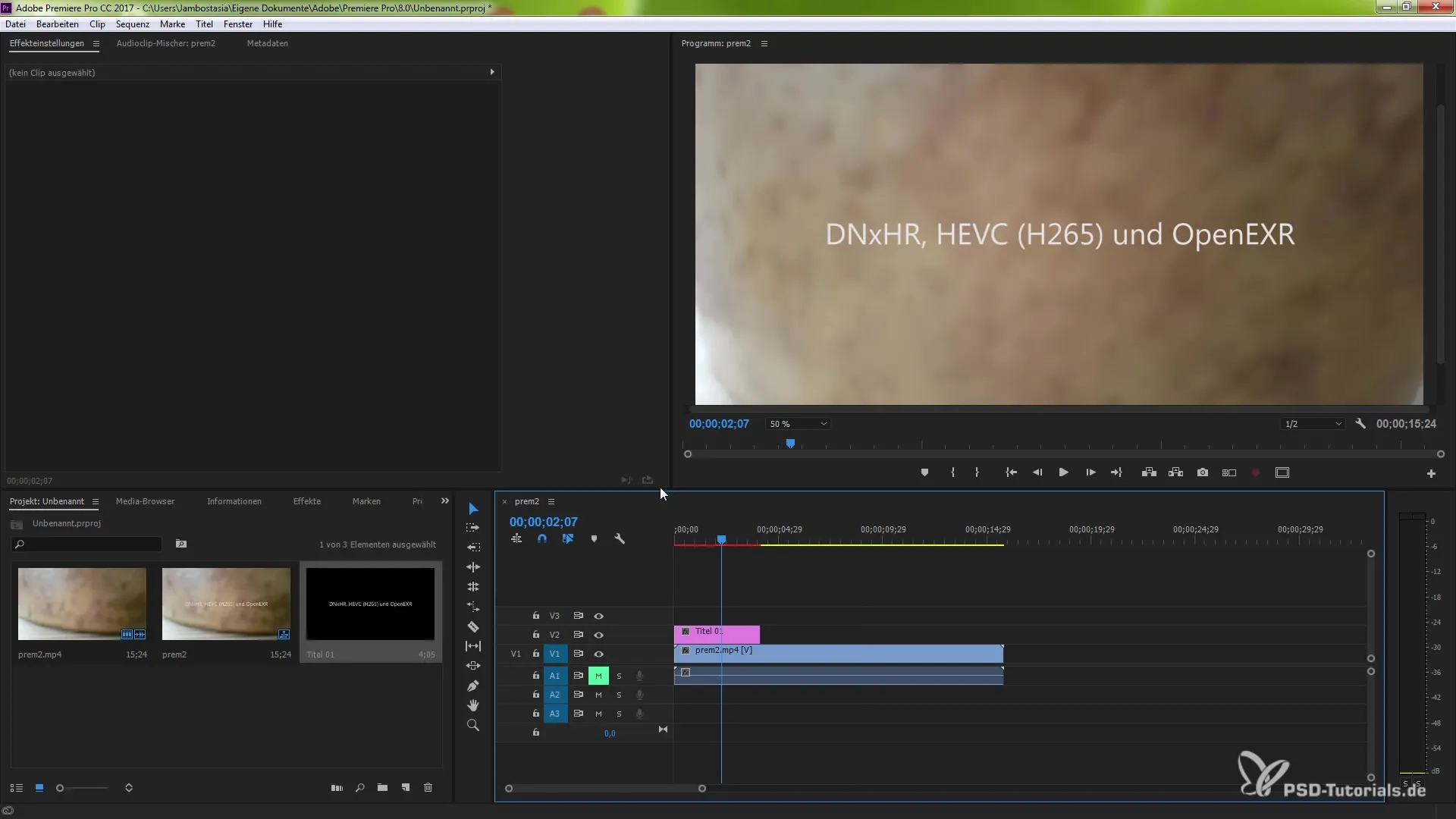Select the Selection (arrow) tool
Screen dimensions: 1456x819
click(473, 508)
